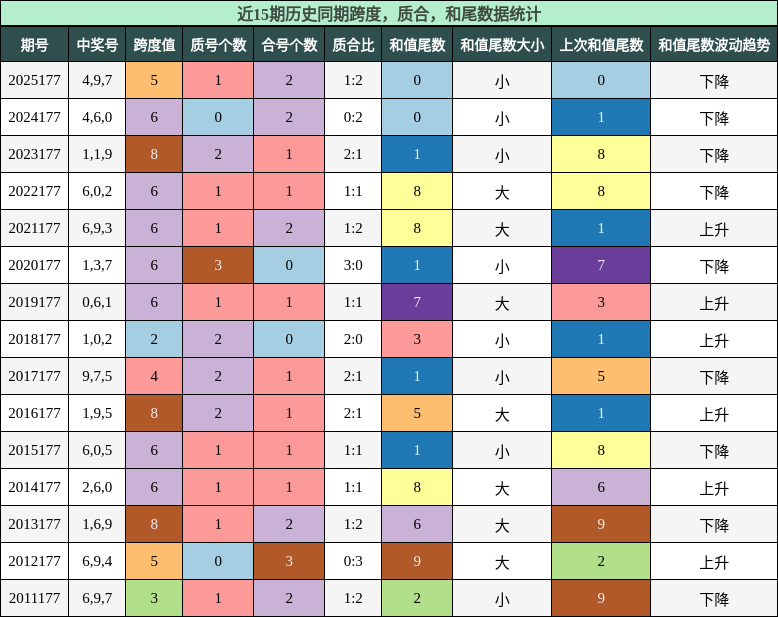This screenshot has width=778, height=617.
Task: Select period cell 2014177
Action: pyautogui.click(x=34, y=487)
